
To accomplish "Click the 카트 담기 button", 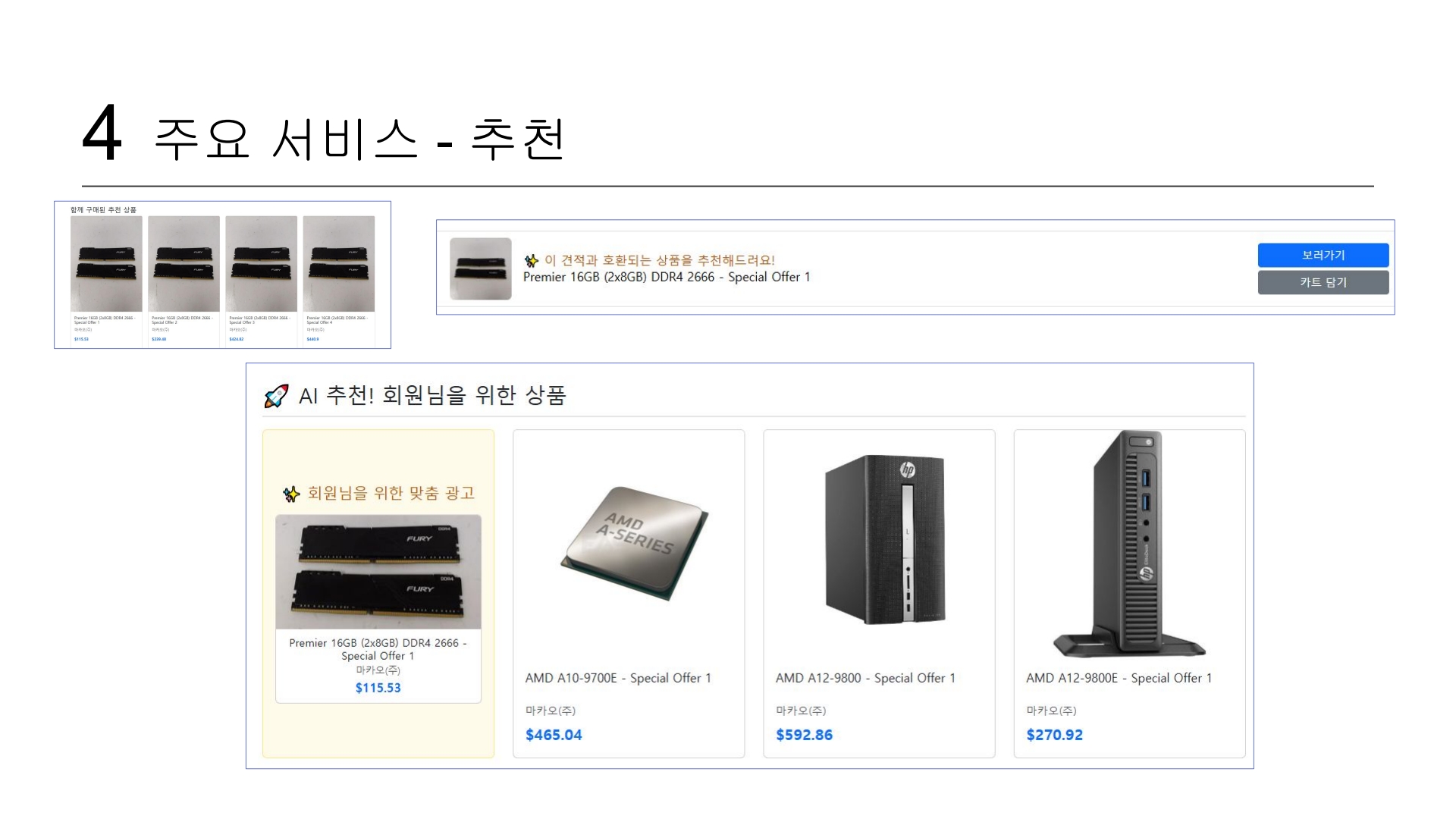I will (1323, 283).
